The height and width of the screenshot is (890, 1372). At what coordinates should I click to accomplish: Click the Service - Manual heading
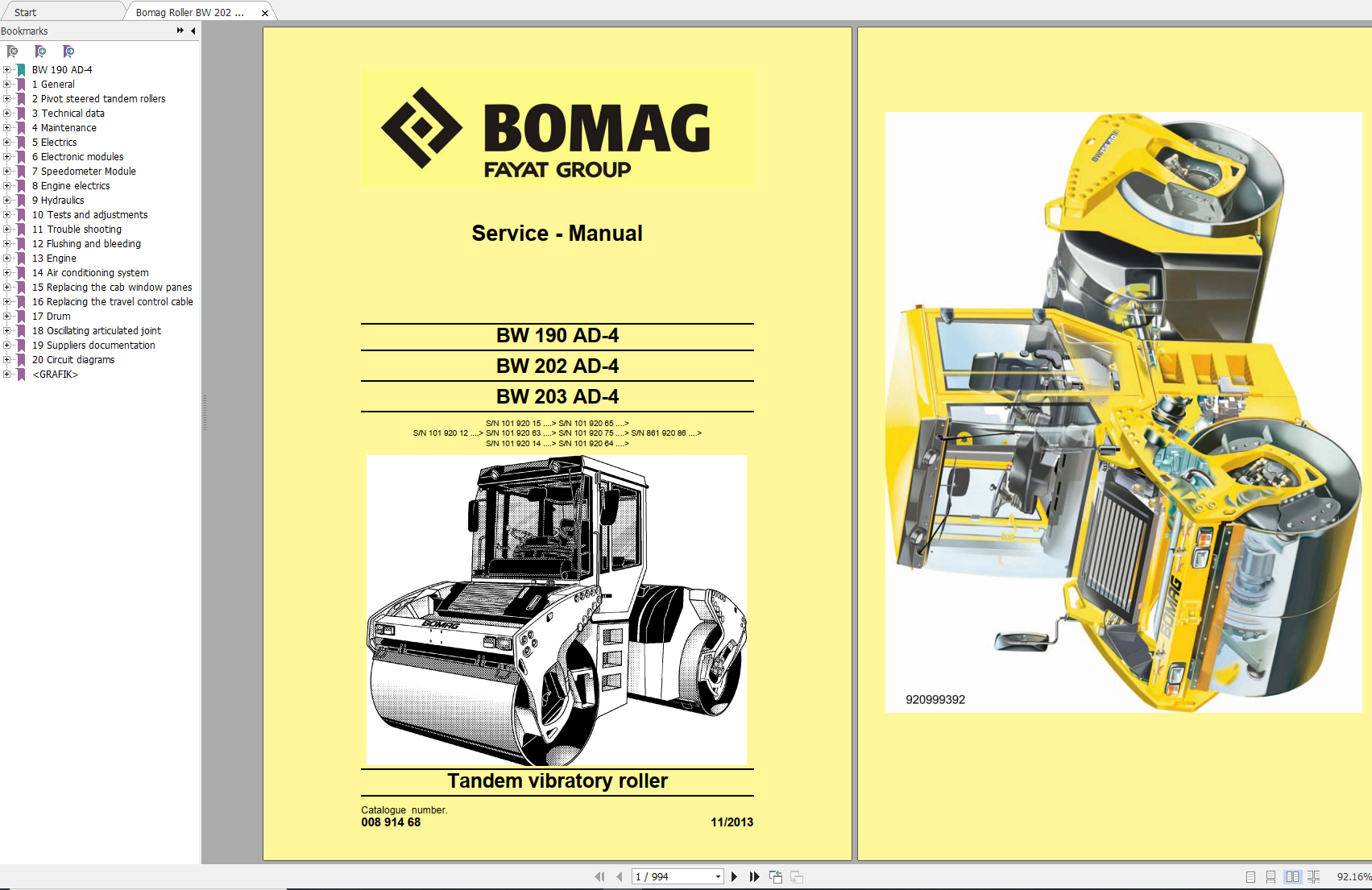tap(557, 234)
